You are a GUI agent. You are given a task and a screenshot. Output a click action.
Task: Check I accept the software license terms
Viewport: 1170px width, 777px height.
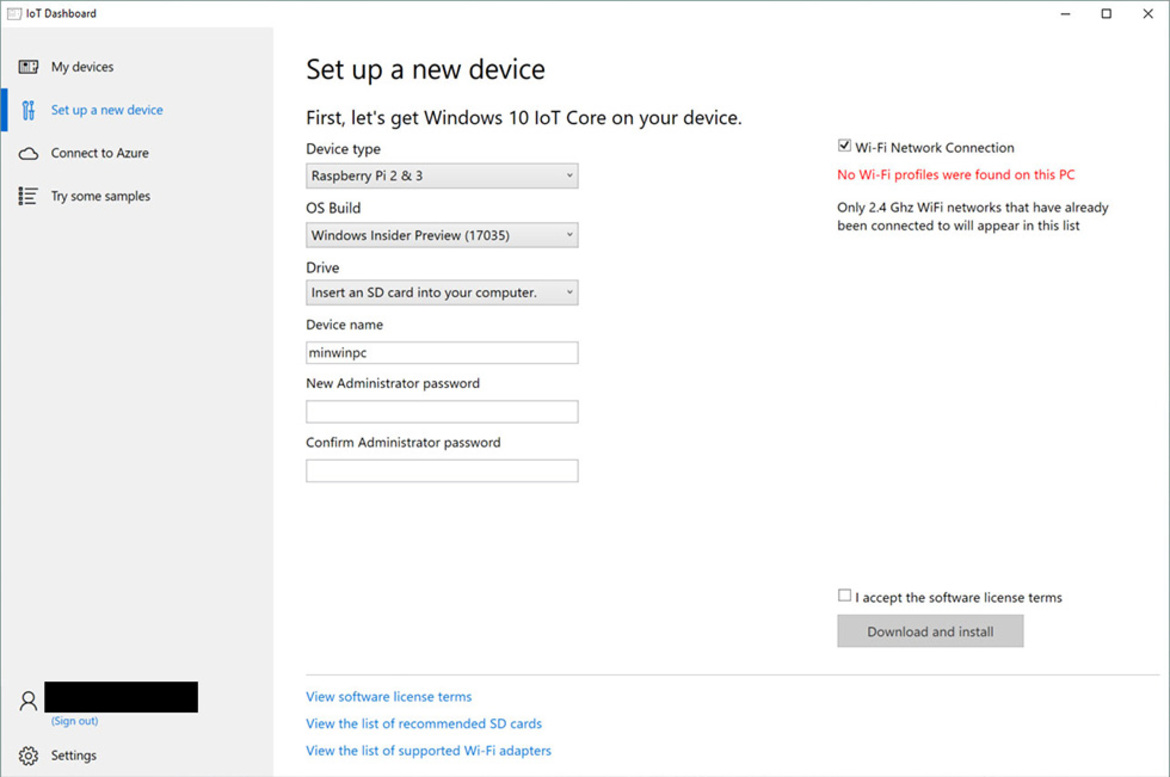click(844, 596)
